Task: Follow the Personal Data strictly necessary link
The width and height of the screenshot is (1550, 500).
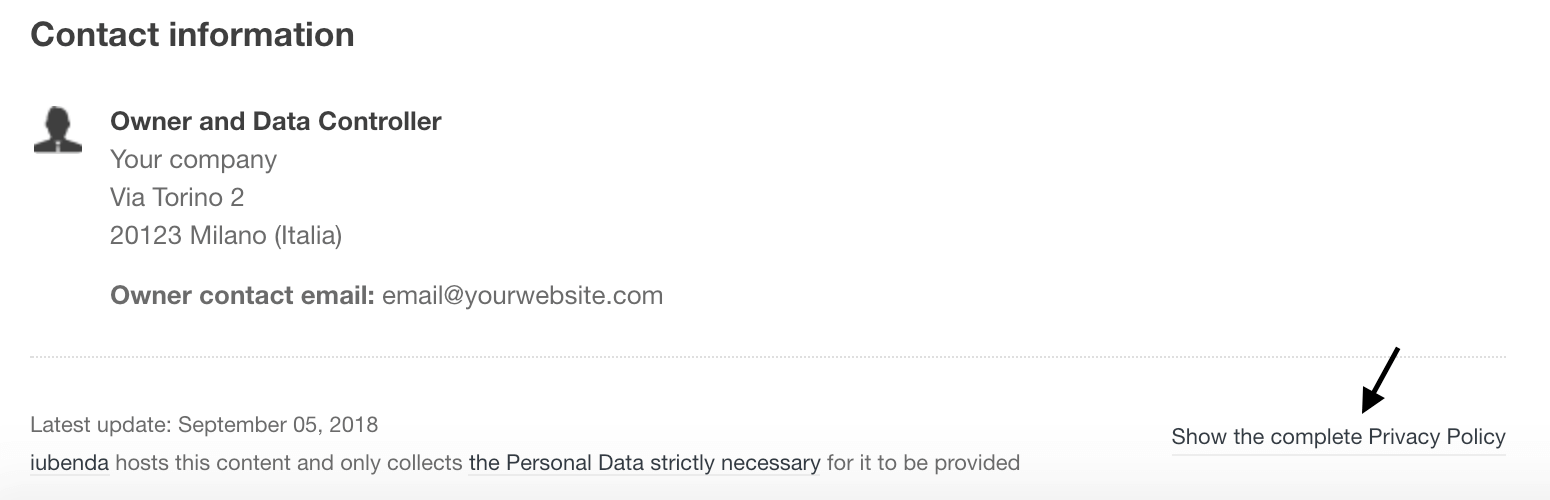Action: tap(644, 463)
